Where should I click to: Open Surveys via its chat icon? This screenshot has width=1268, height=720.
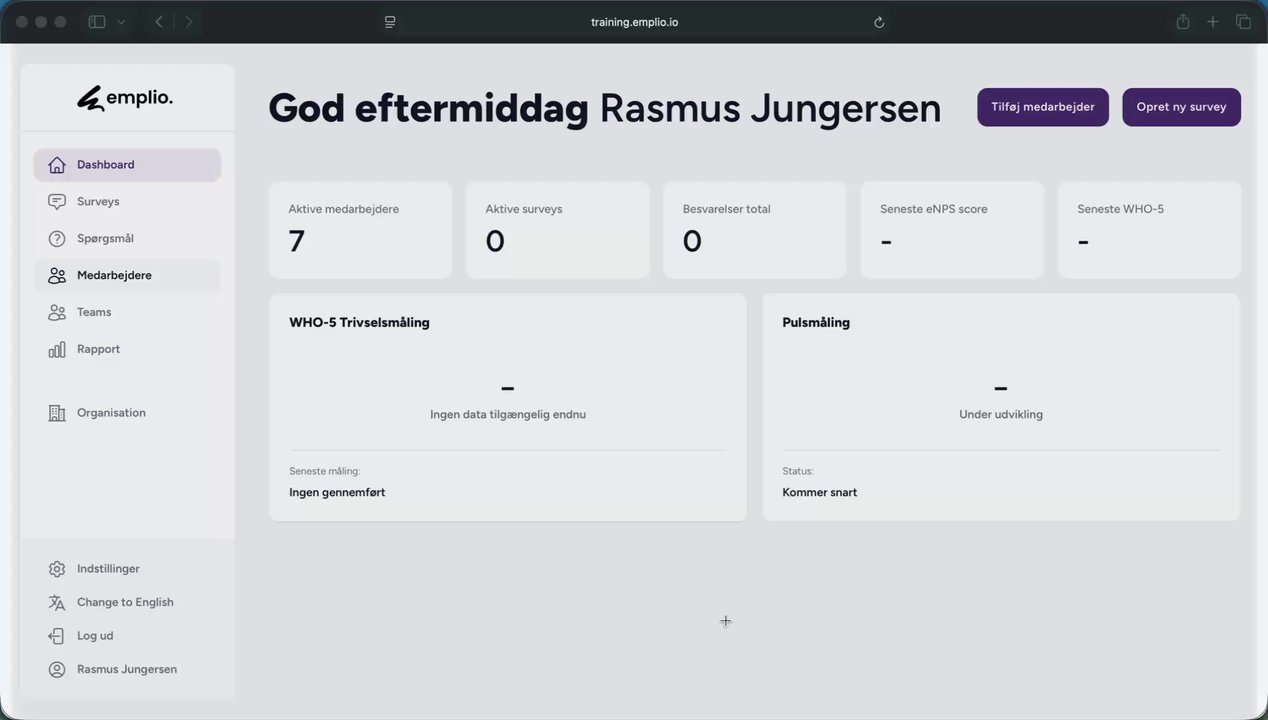(x=57, y=202)
